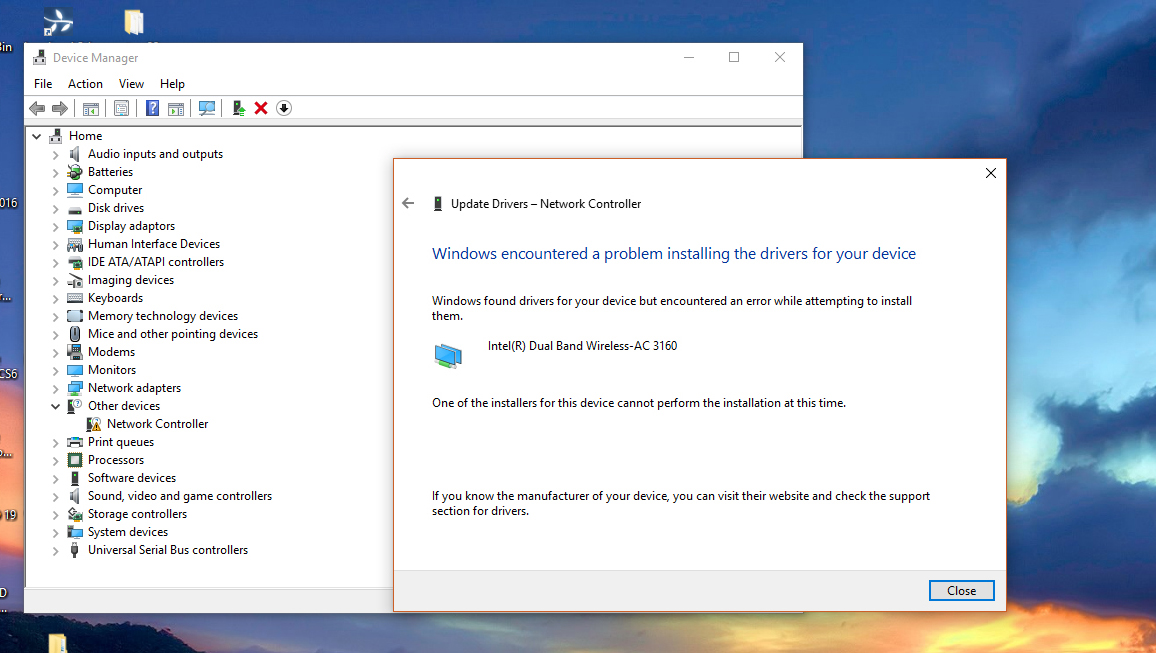Select the Software devices label
1156x653 pixels.
[132, 478]
